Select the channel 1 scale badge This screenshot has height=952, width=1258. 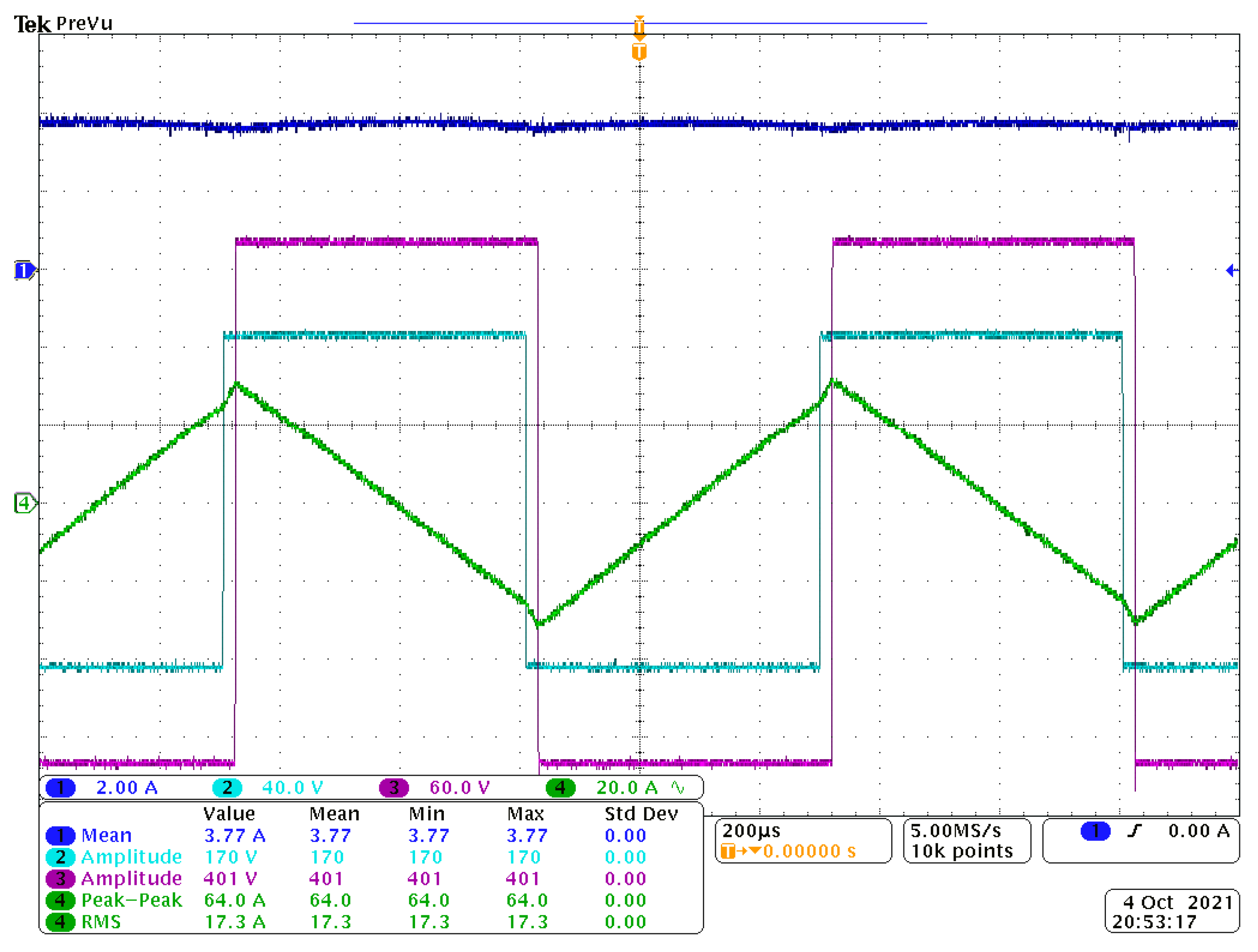[x=60, y=788]
